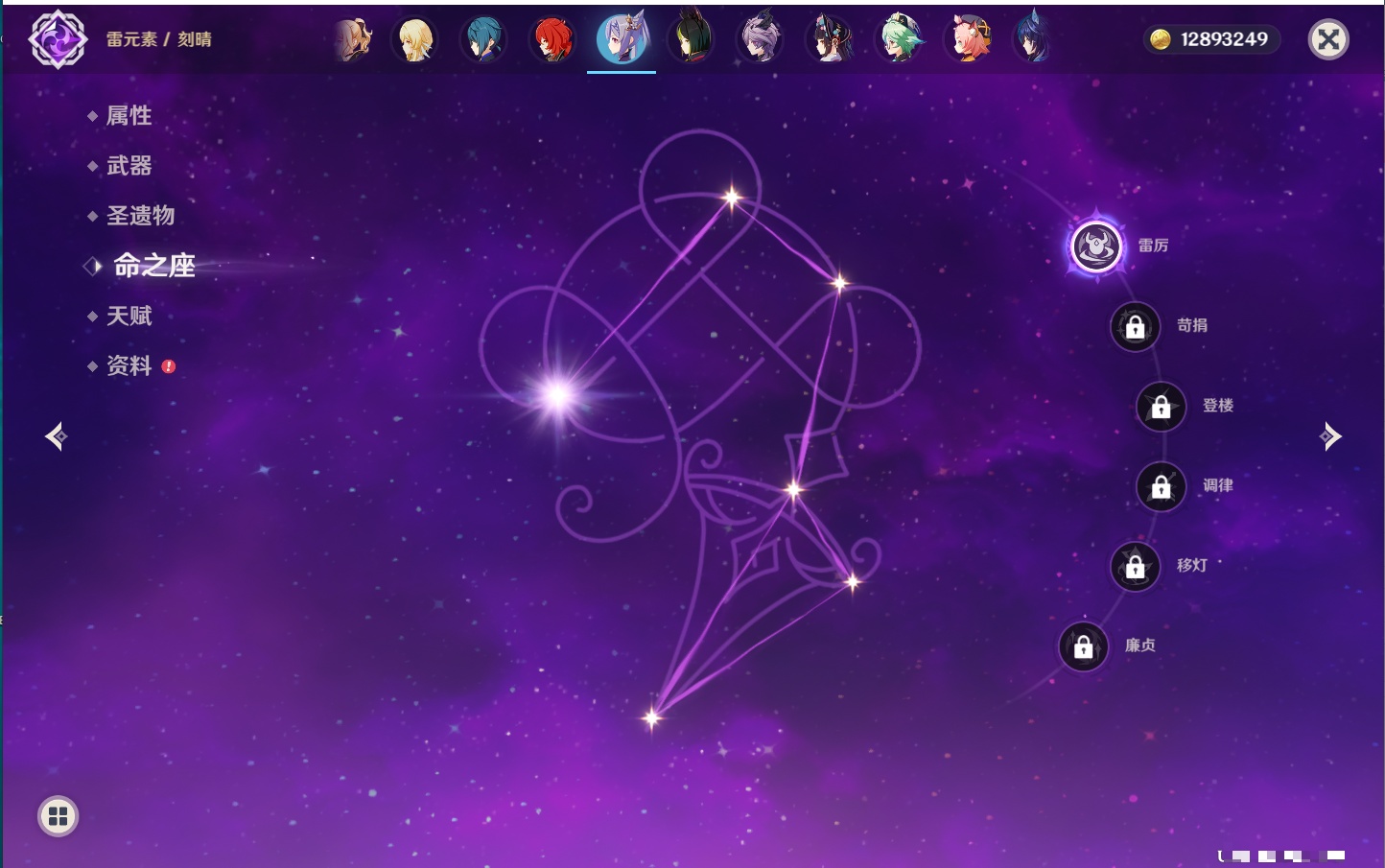Go to the previous character with left arrow
This screenshot has height=868, width=1385.
coord(57,436)
